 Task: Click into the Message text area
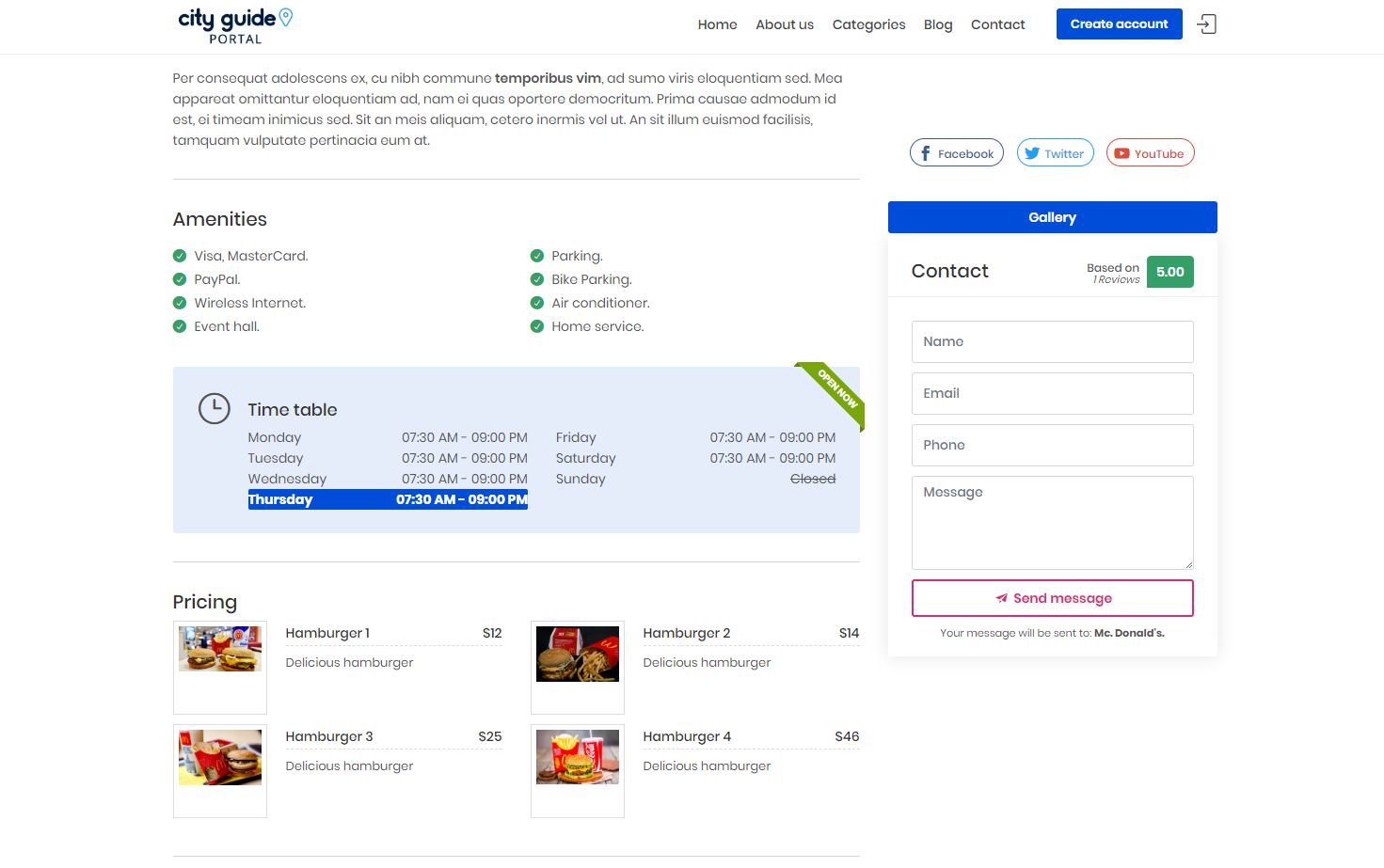1052,522
